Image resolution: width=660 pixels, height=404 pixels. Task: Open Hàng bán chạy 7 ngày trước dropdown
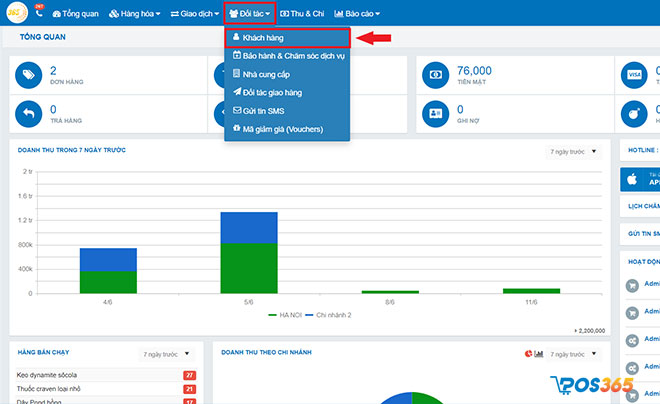pyautogui.click(x=167, y=354)
